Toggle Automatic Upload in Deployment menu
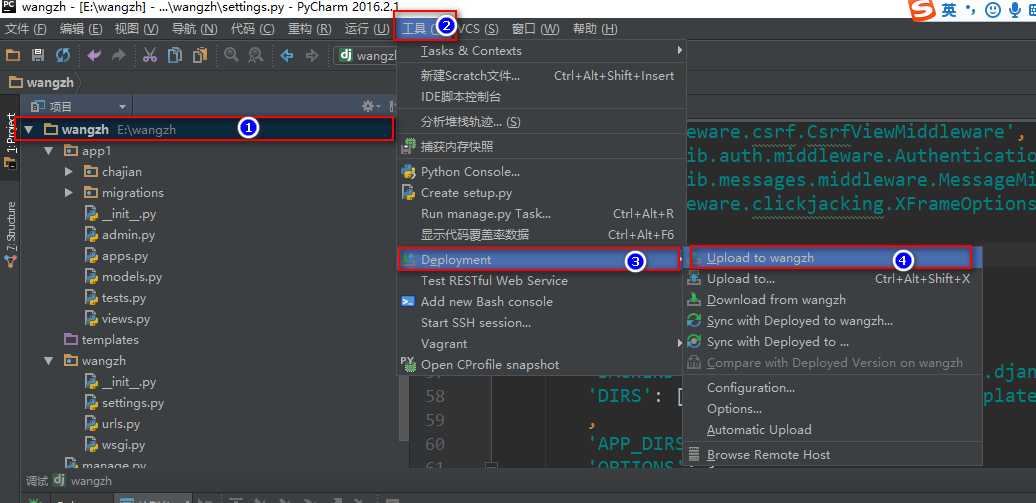 [832, 430]
